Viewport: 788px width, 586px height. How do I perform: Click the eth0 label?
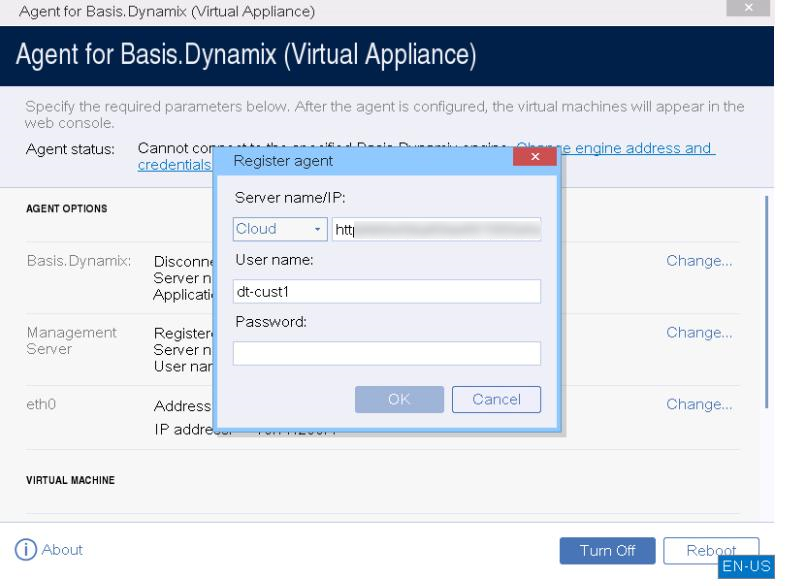pyautogui.click(x=41, y=405)
